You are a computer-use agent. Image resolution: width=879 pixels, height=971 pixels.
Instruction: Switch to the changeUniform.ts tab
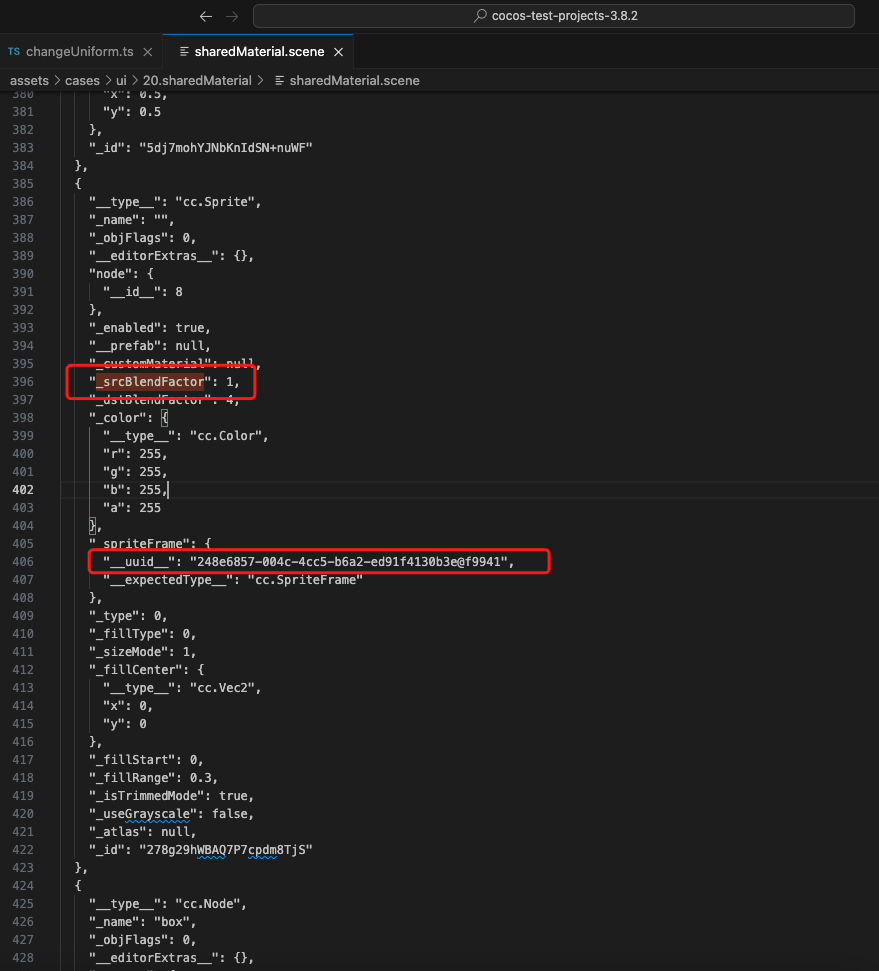point(79,51)
